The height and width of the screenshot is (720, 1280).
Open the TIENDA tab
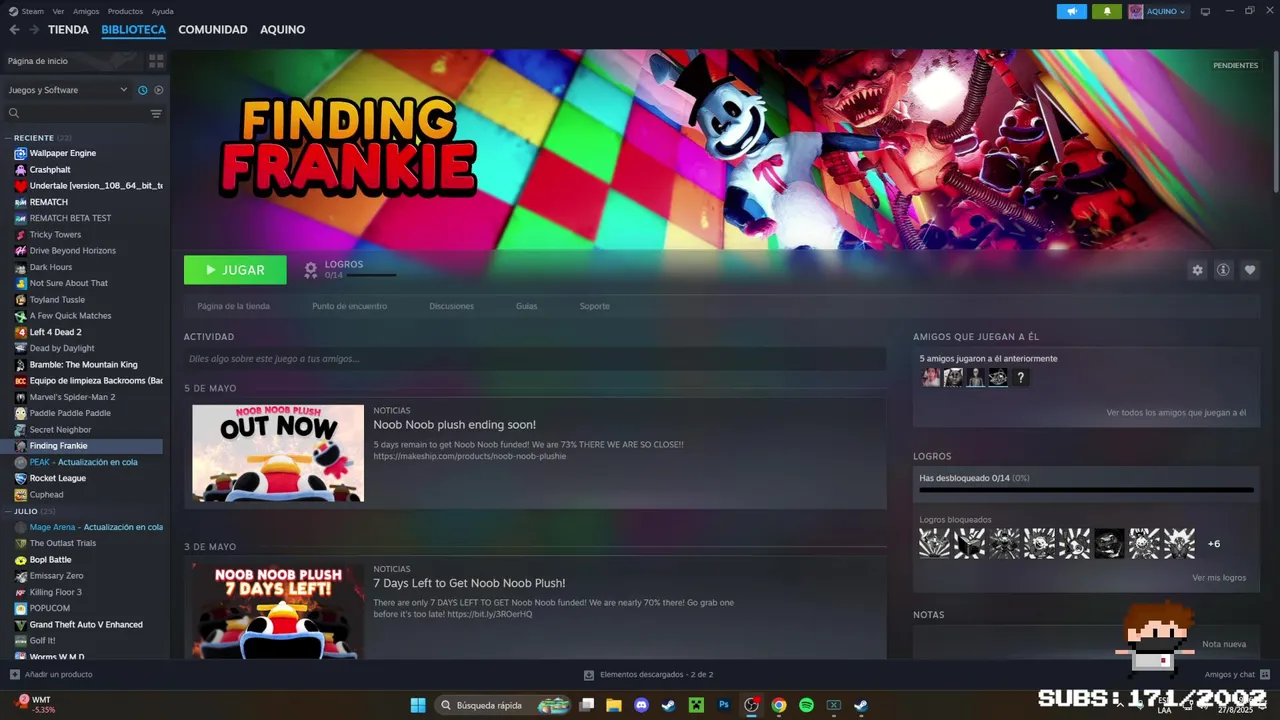click(68, 30)
